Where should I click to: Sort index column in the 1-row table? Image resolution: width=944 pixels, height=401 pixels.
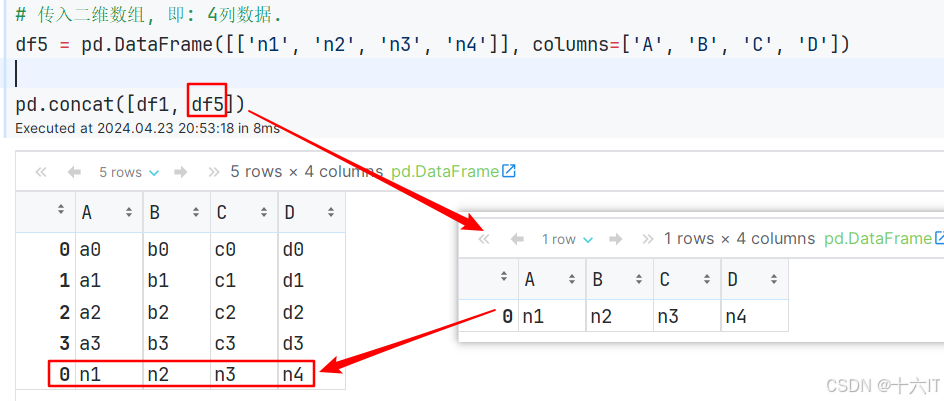[x=504, y=277]
